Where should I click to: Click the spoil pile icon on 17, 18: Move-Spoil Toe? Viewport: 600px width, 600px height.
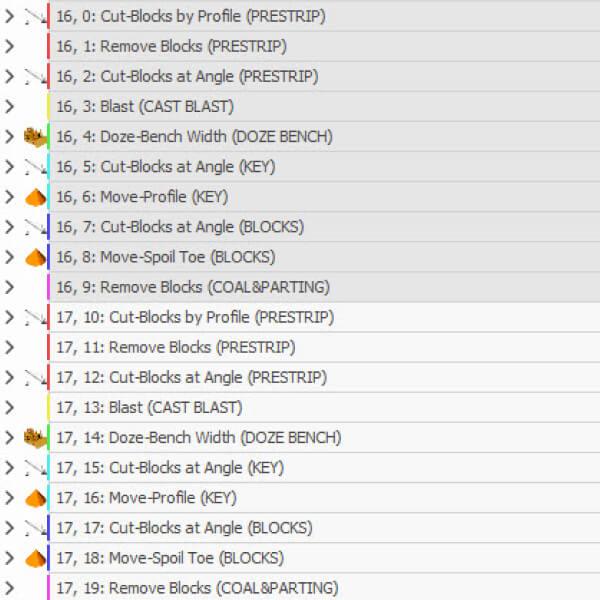tap(34, 558)
